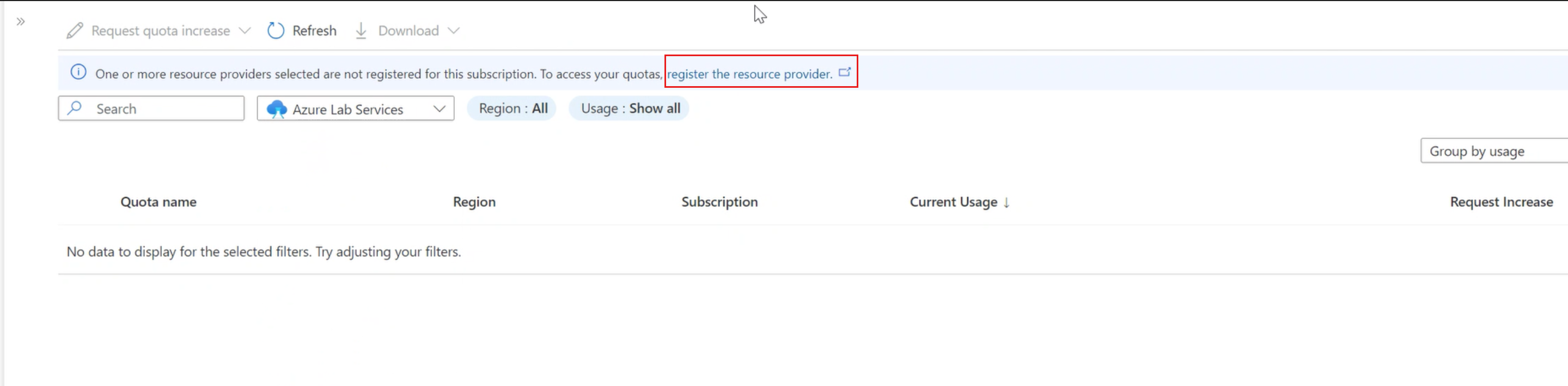Click the Refresh button label
This screenshot has height=386, width=1568.
pos(314,31)
